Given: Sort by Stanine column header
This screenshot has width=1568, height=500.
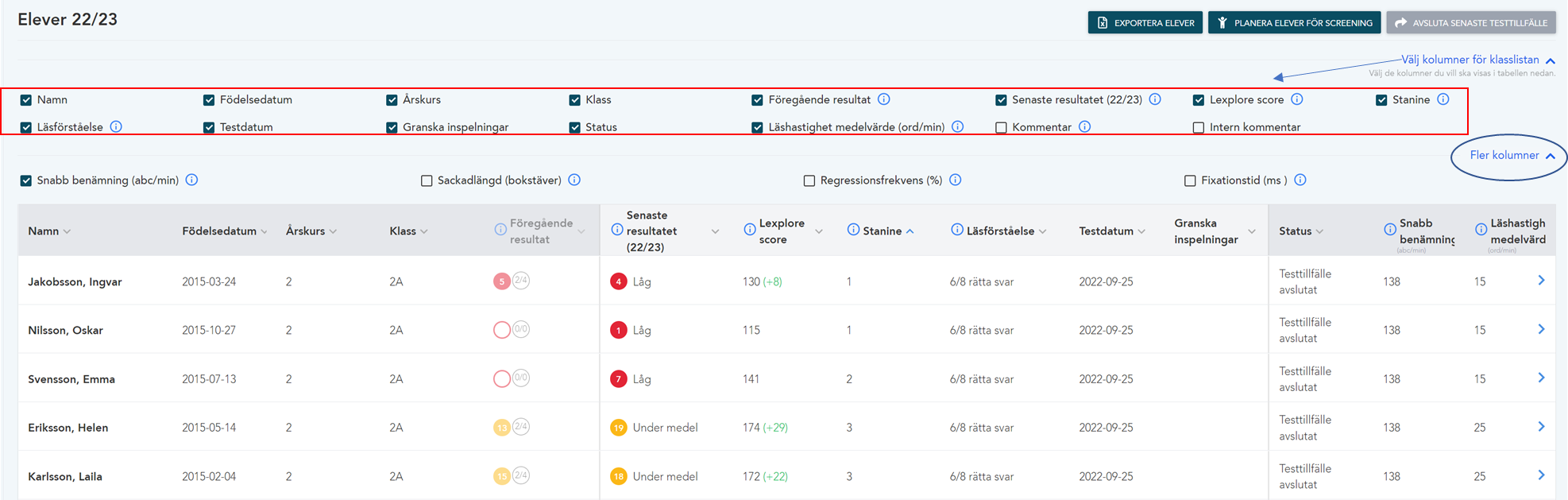Looking at the screenshot, I should coord(889,231).
